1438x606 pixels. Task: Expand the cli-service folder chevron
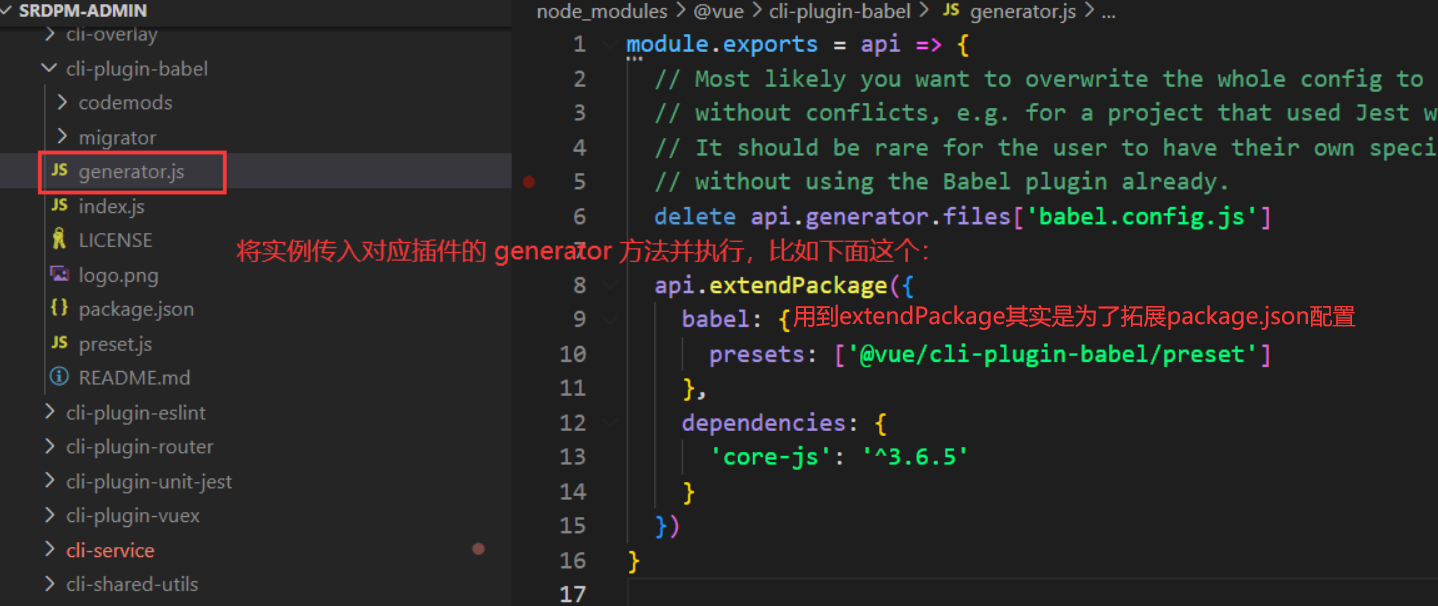coord(49,551)
